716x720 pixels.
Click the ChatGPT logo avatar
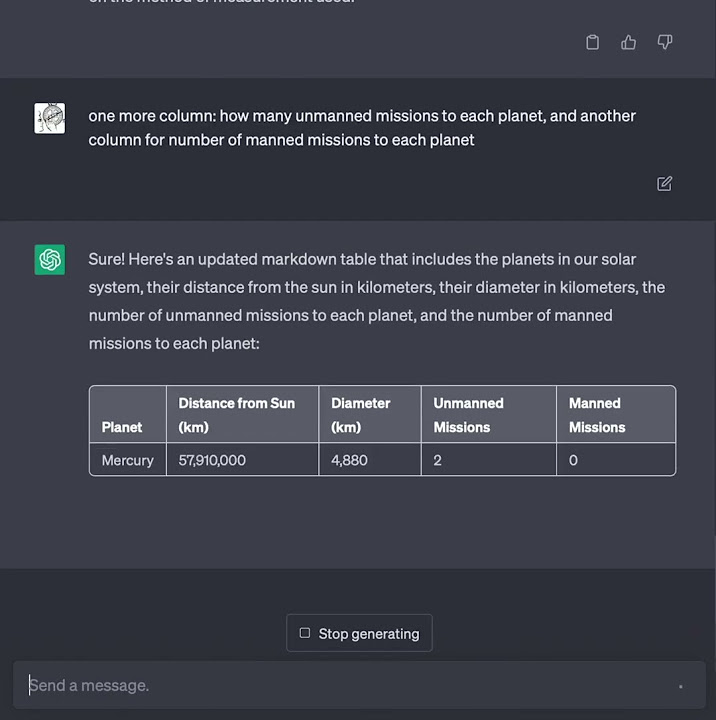(50, 260)
